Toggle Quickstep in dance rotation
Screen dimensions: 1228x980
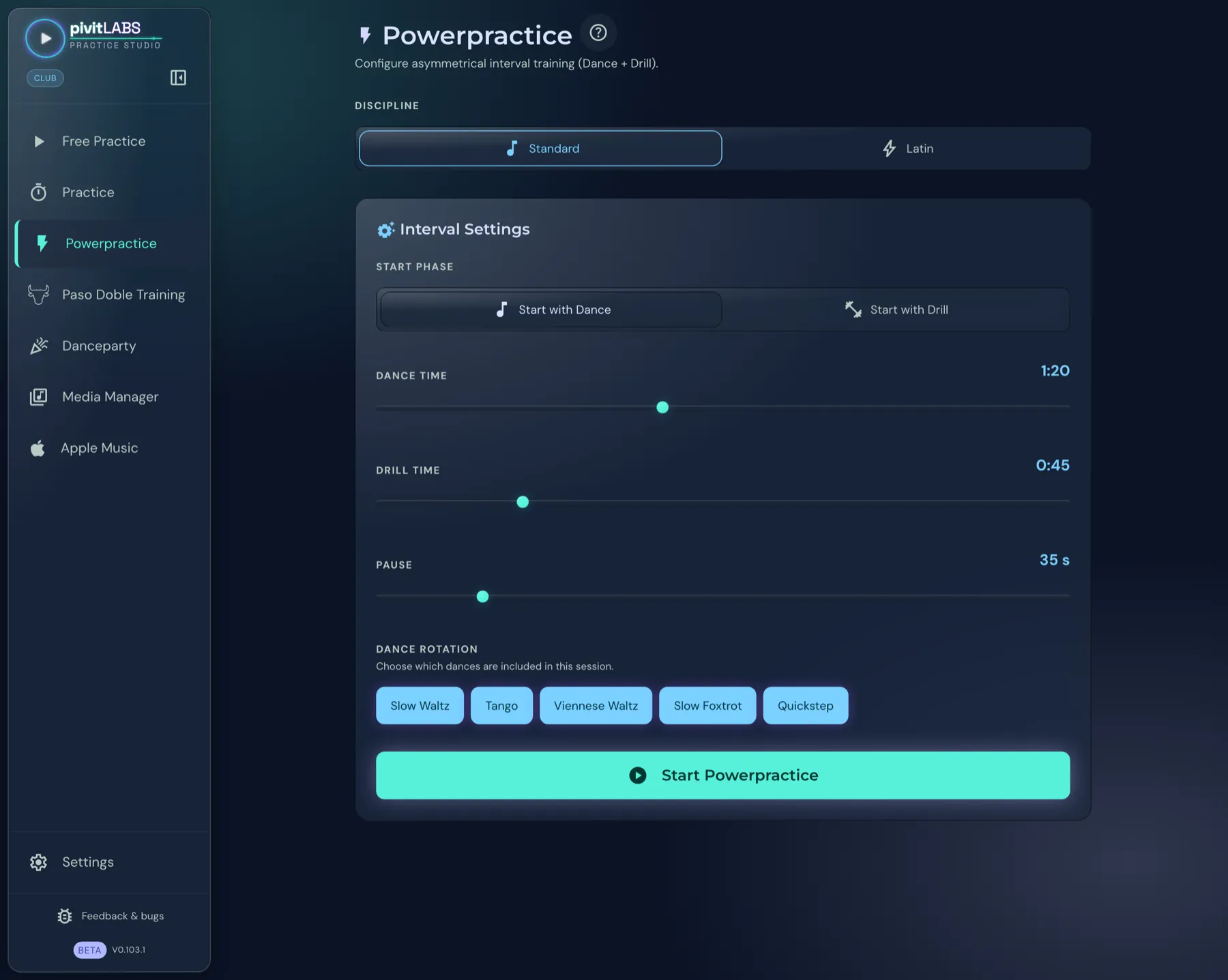[x=806, y=706]
